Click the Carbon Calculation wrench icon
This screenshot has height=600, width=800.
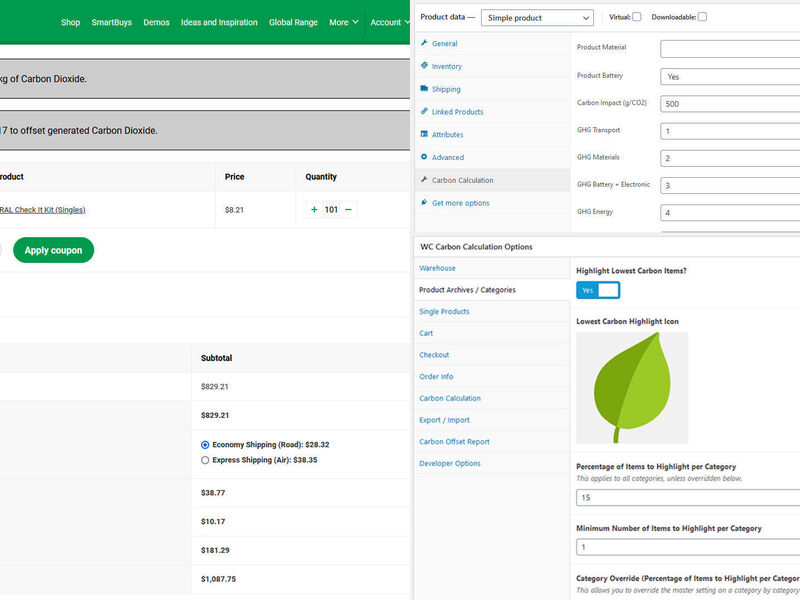click(x=424, y=180)
